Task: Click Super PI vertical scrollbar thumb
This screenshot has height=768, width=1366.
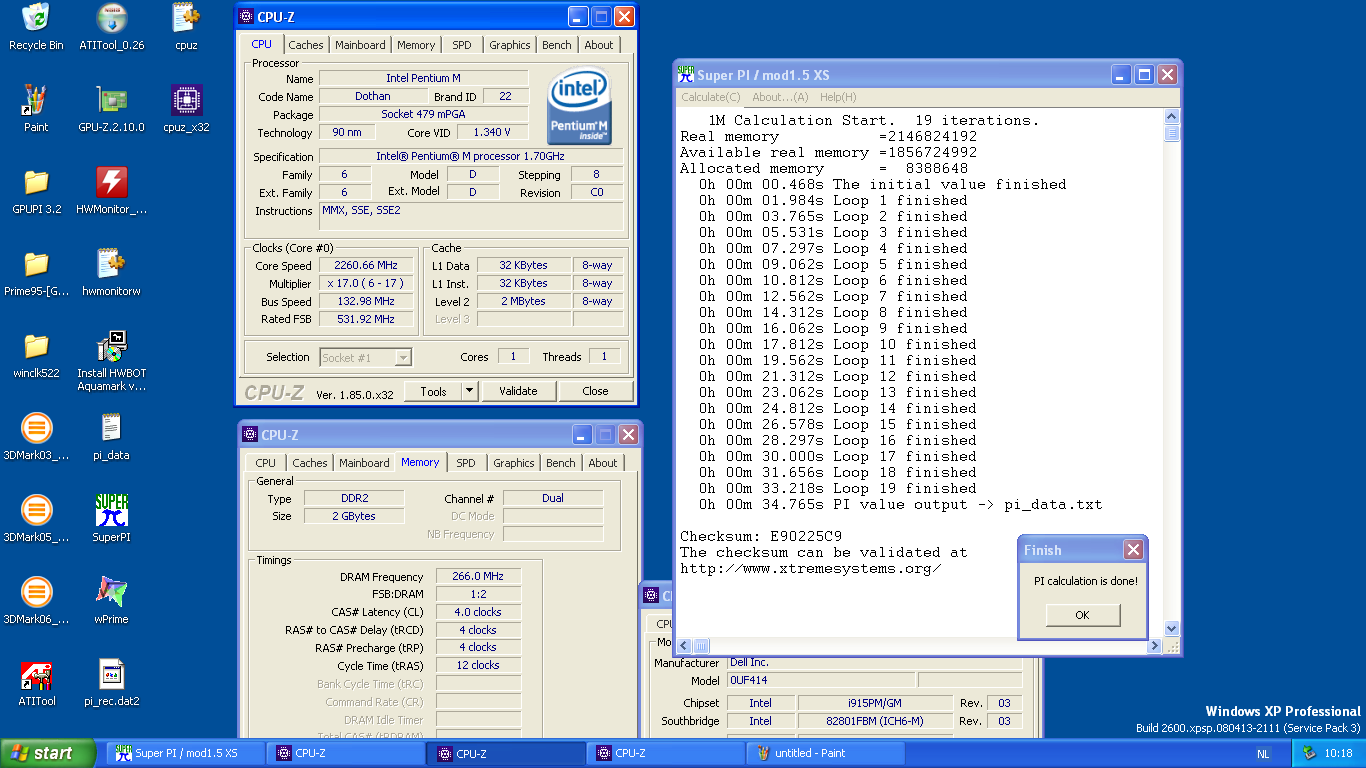Action: (1172, 133)
